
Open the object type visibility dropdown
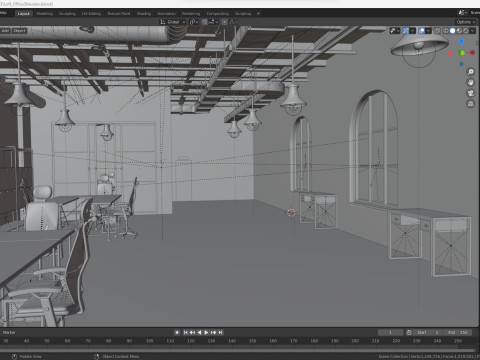[x=395, y=31]
